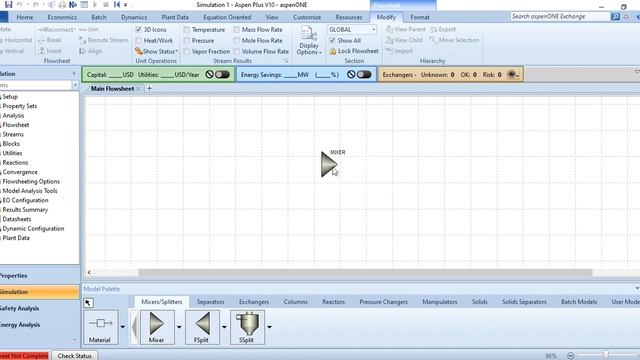Save the simulation with the floppy disk icon

[8, 4]
